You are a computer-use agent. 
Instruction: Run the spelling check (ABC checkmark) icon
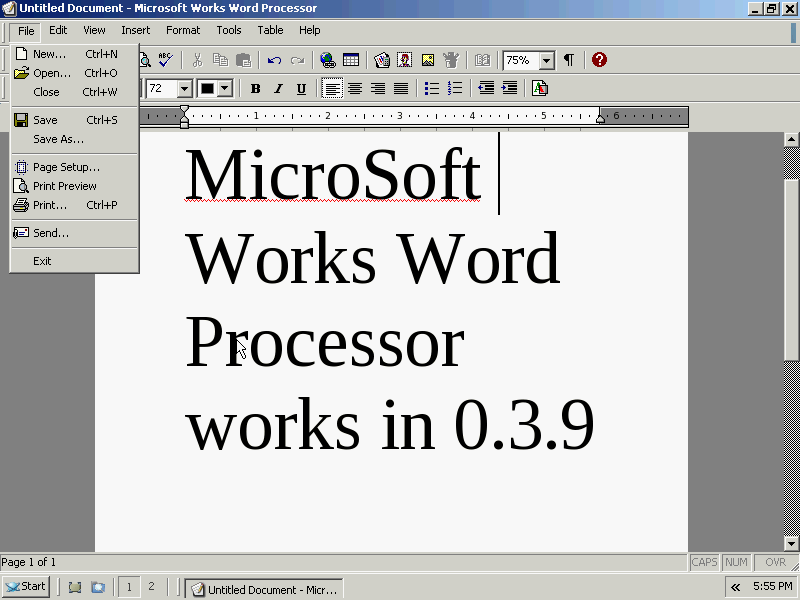pos(165,60)
